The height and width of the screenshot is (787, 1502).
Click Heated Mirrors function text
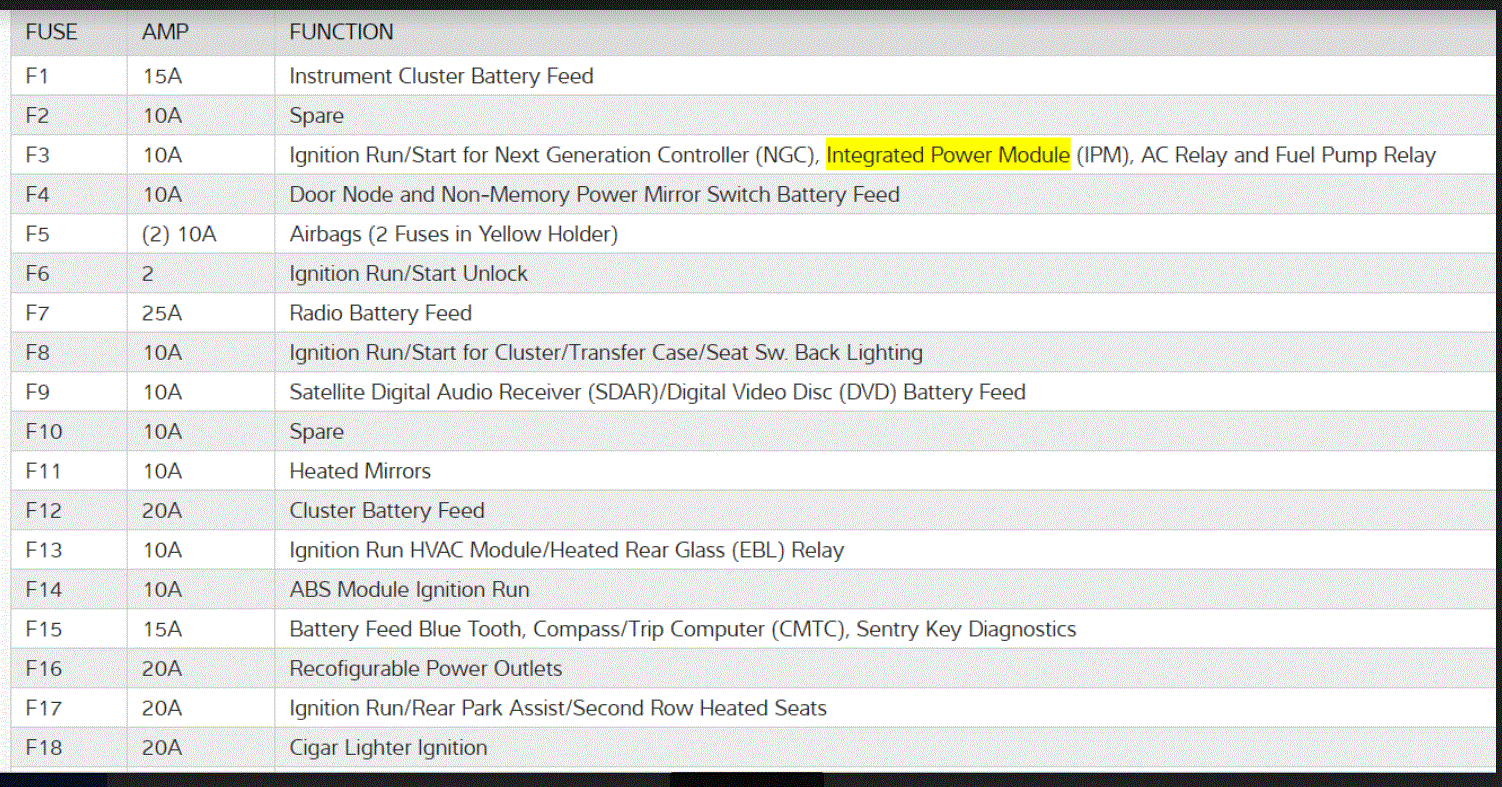click(x=360, y=471)
